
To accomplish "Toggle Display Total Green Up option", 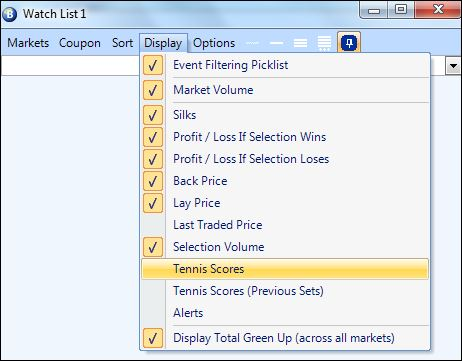I will [x=285, y=338].
